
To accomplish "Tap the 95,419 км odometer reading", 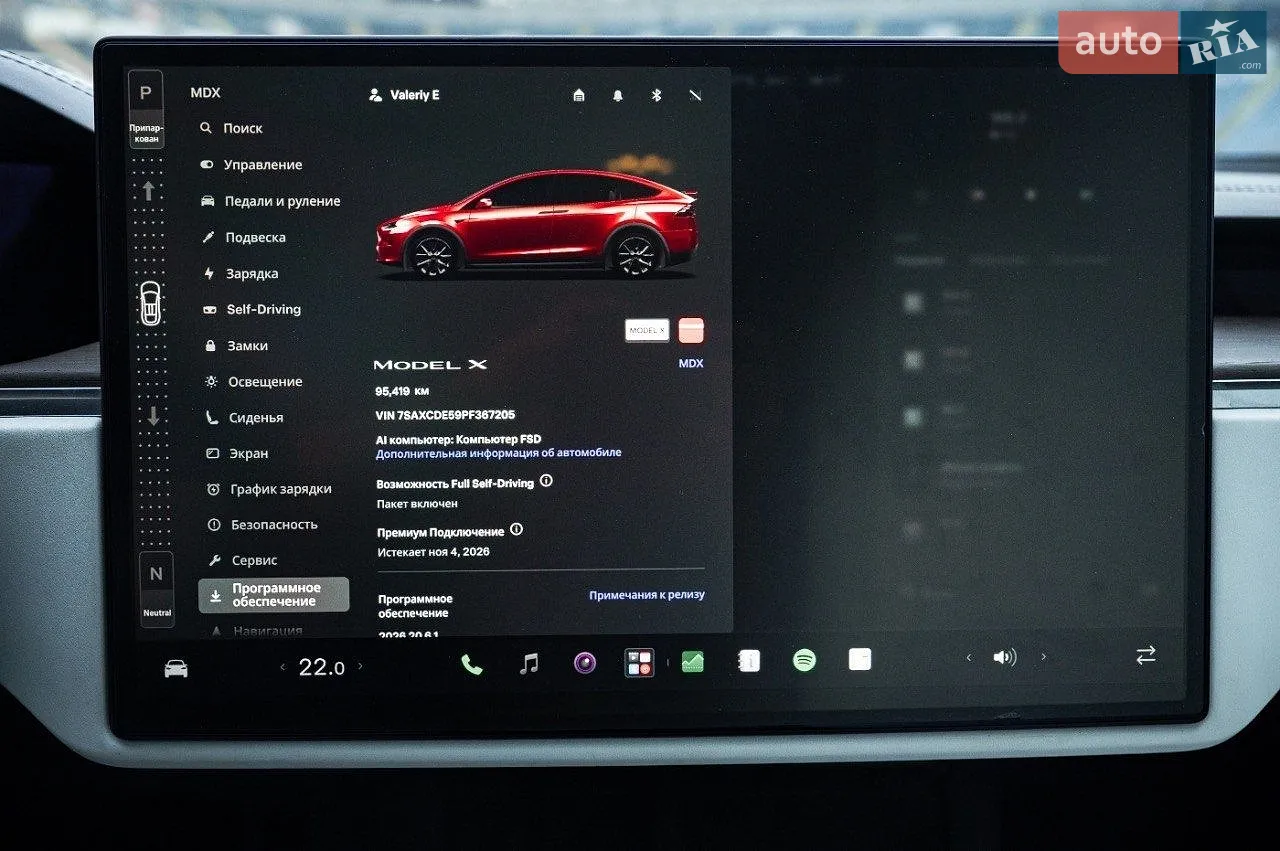I will (402, 391).
